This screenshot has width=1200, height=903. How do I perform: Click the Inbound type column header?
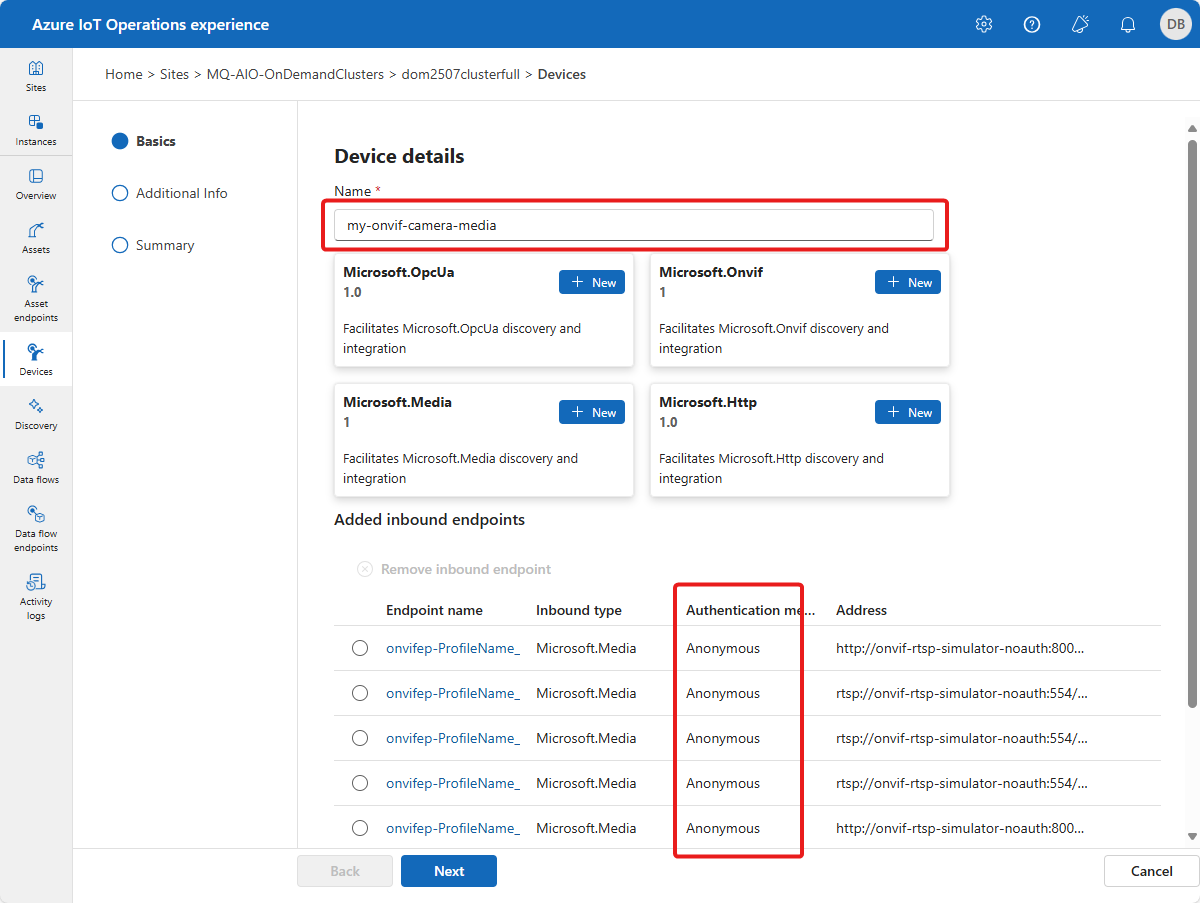[579, 610]
